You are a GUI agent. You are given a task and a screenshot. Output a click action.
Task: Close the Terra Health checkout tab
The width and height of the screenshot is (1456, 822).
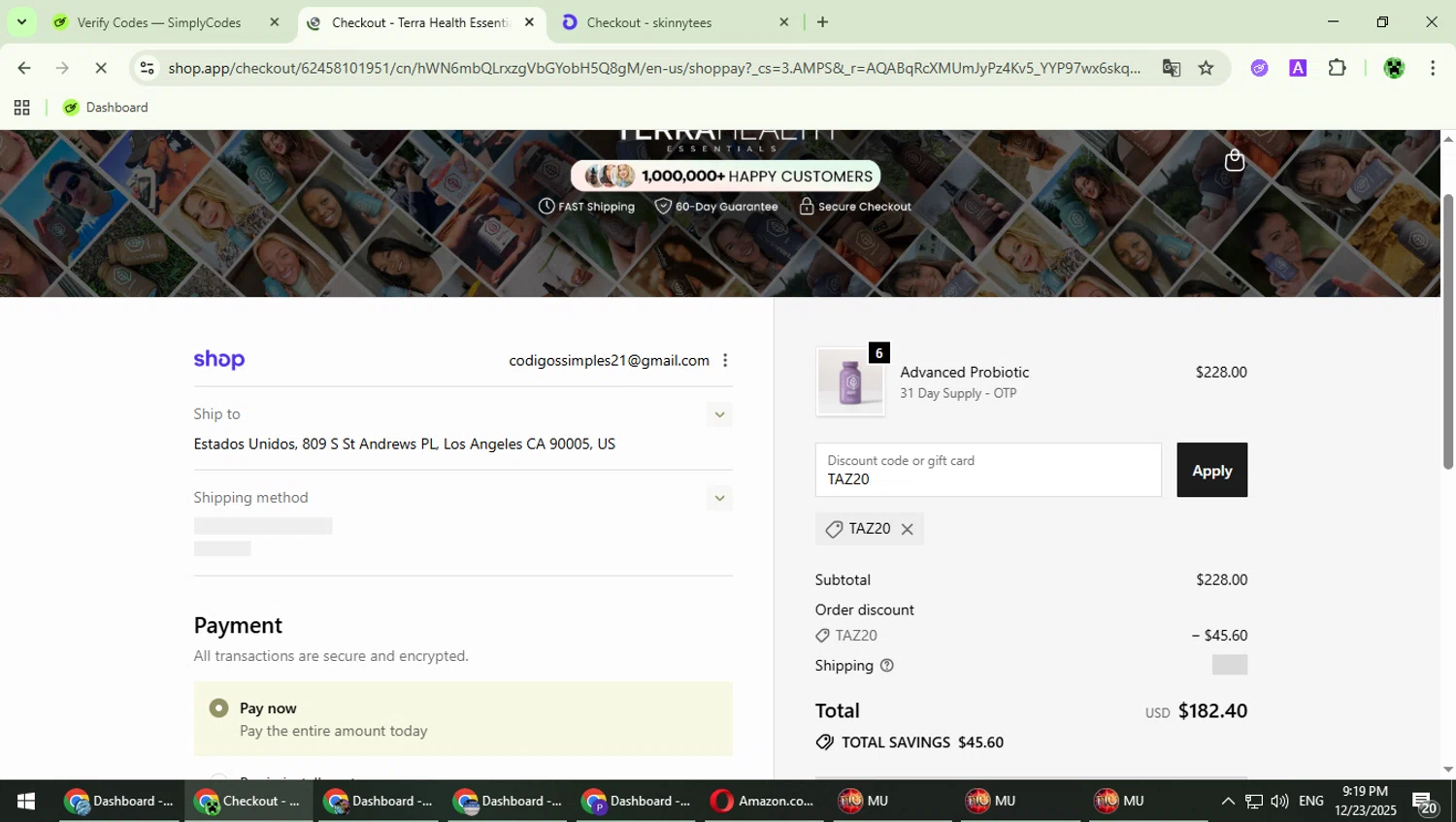529,21
